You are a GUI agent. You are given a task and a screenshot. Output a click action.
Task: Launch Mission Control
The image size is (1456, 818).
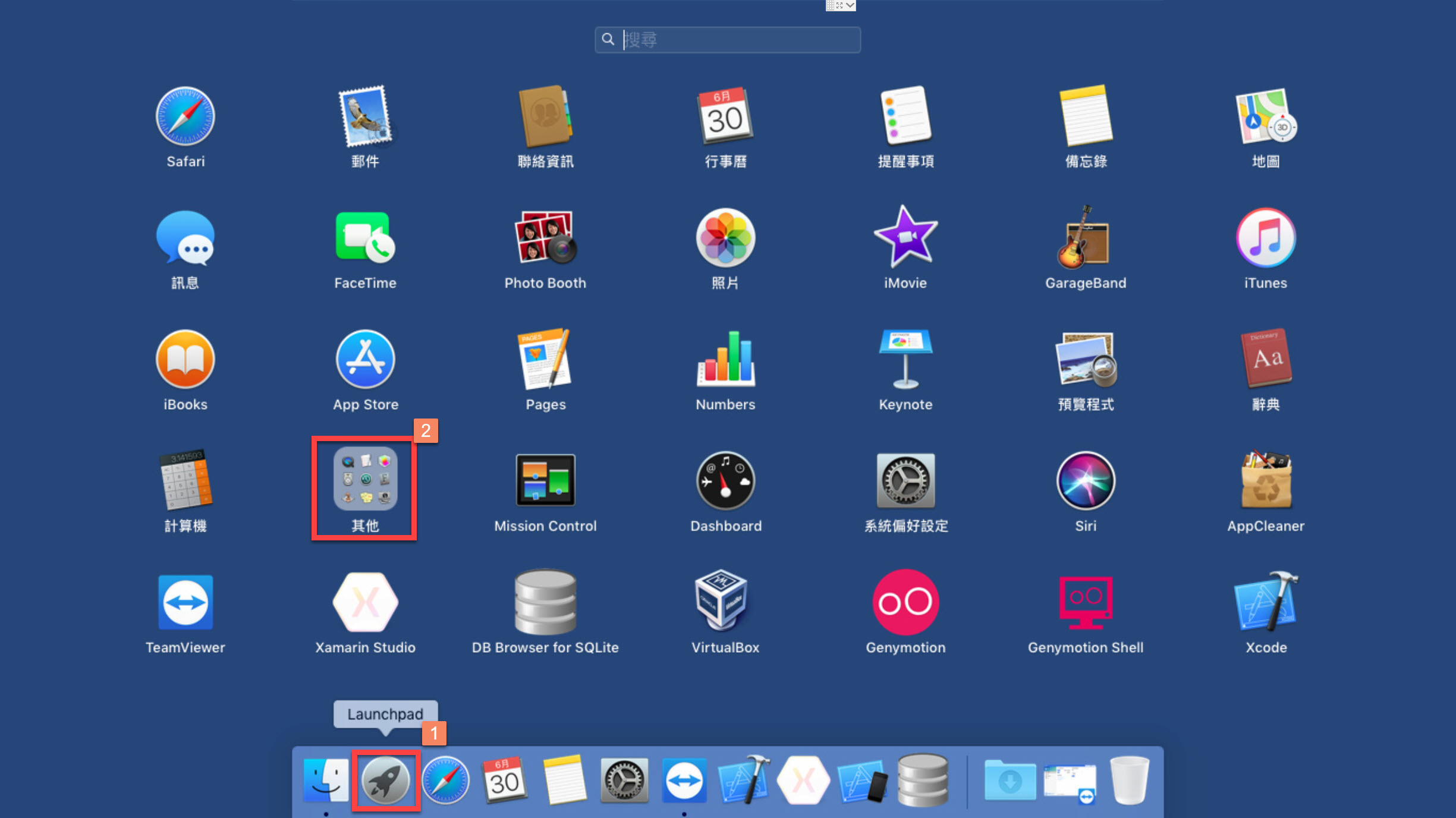click(545, 480)
